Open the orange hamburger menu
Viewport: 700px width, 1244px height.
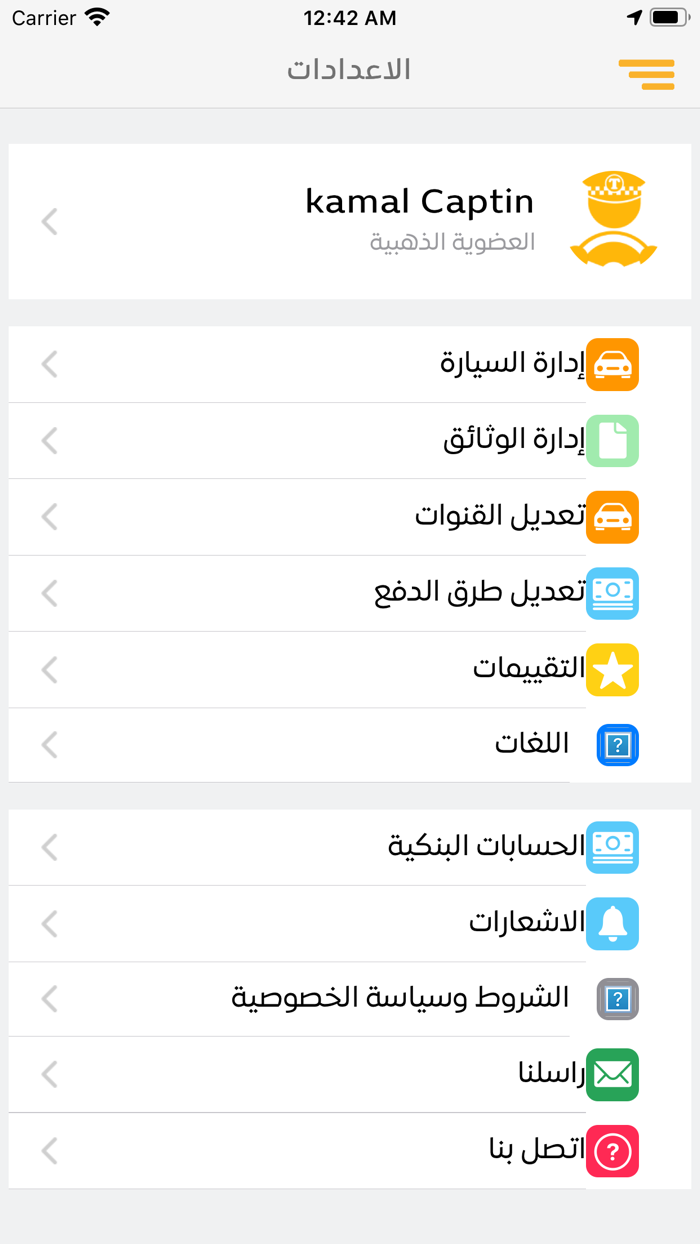point(646,73)
